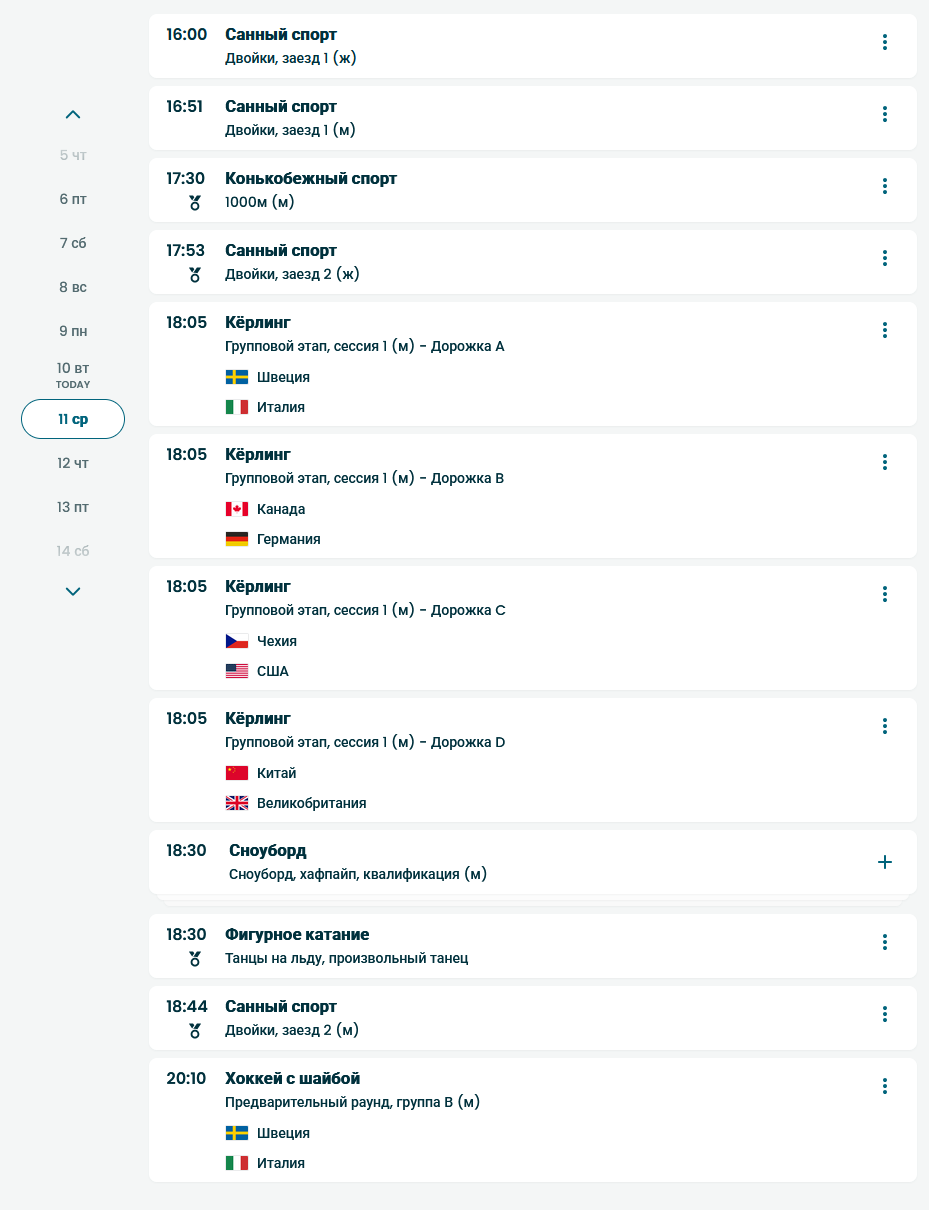929x1210 pixels.
Task: Click the Китай flag in Дорожка D match
Action: [237, 773]
